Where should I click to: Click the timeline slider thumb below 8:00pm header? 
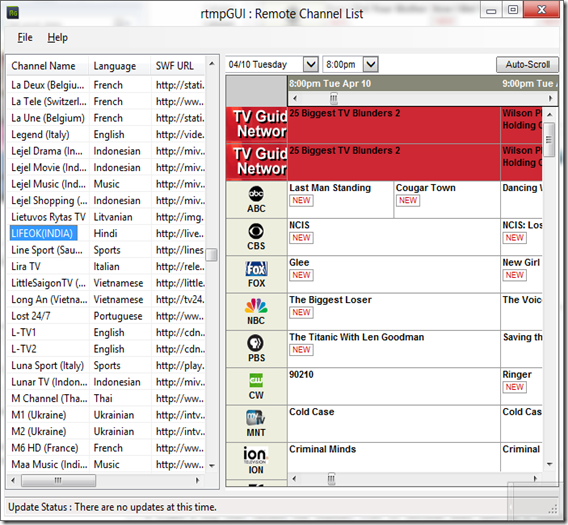tap(333, 98)
